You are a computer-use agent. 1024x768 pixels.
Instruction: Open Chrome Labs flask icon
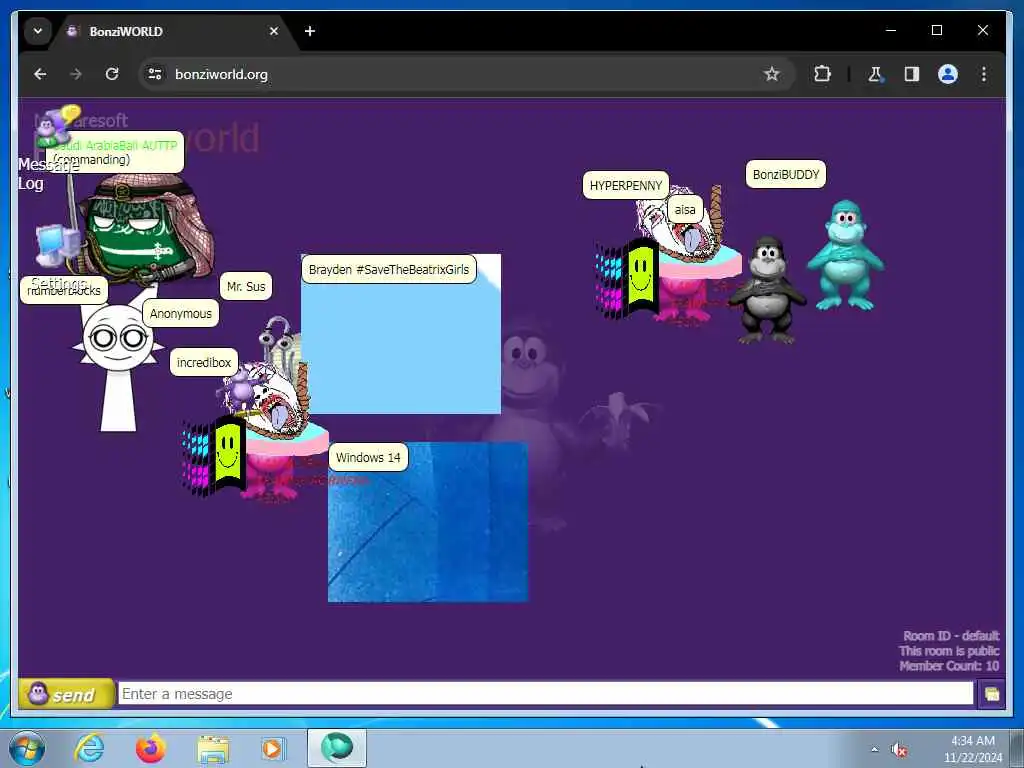[x=875, y=74]
